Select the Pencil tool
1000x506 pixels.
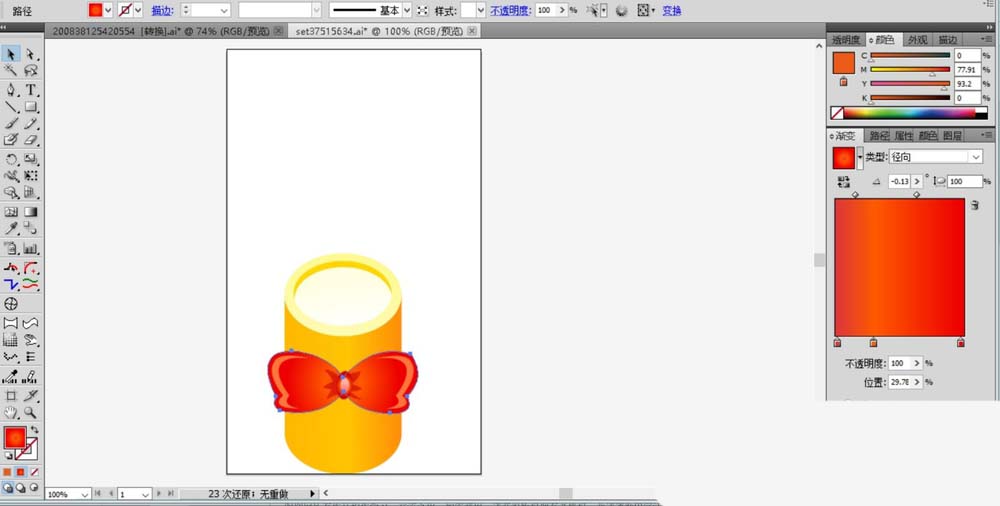(x=30, y=124)
